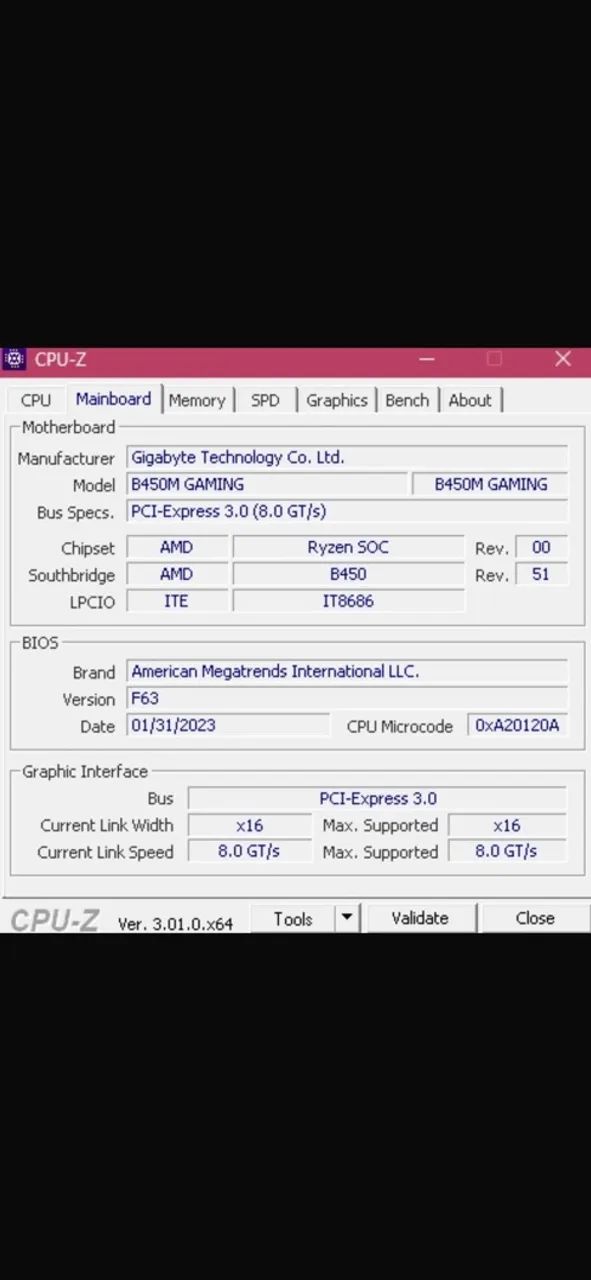Click the version text Ver. 3.01.0.x64
Viewport: 591px width, 1280px height.
click(175, 924)
